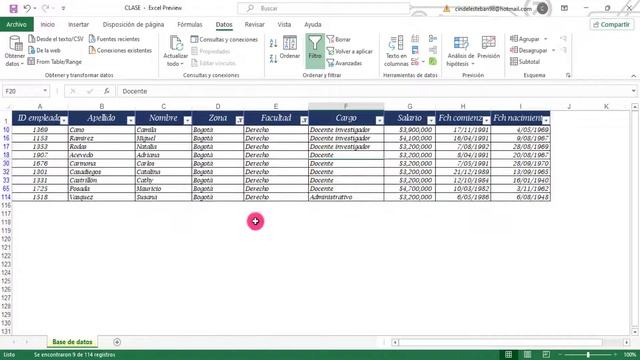Choose From Table/Range option
The width and height of the screenshot is (640, 360).
click(55, 62)
